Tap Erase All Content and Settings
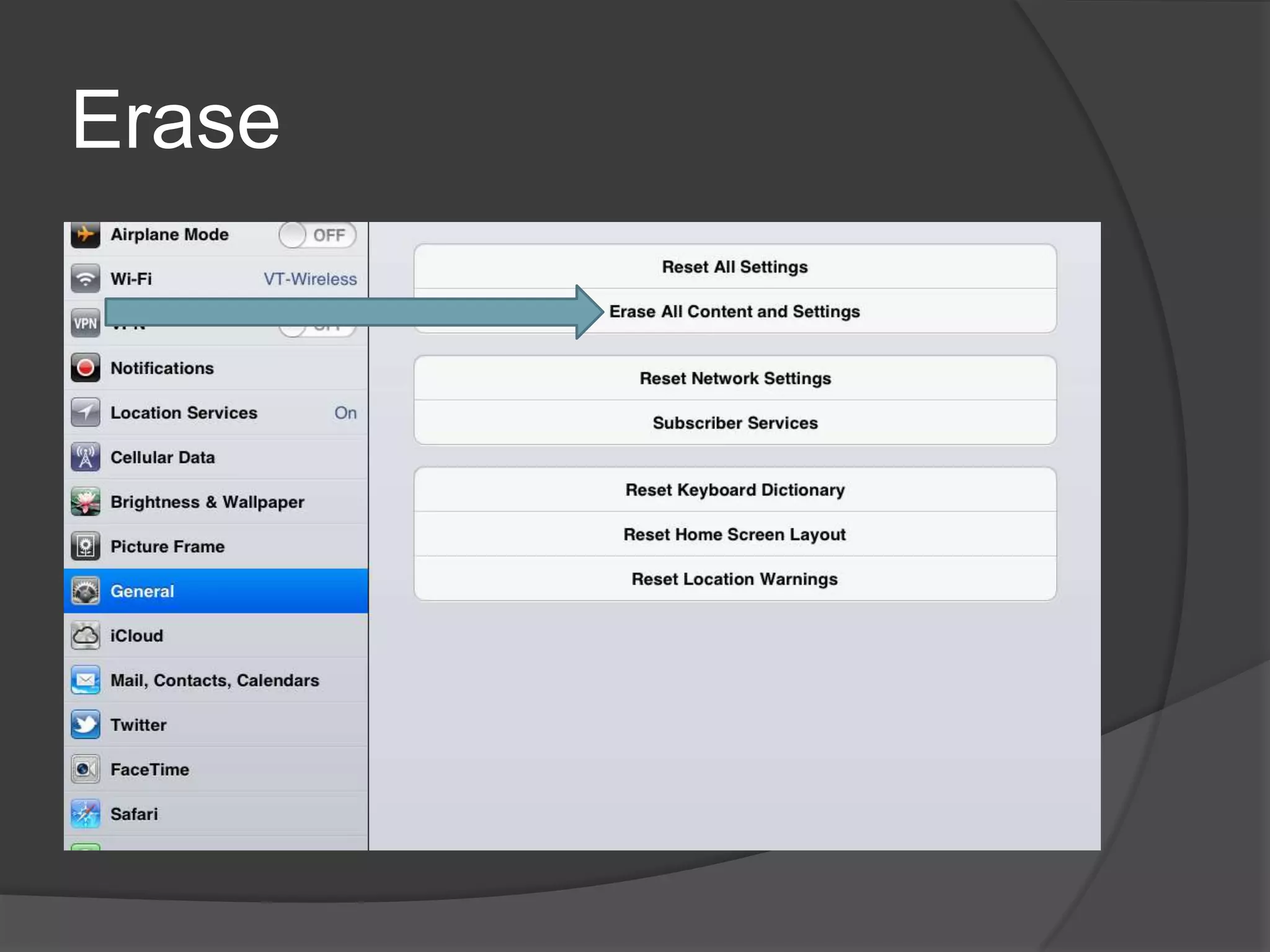The width and height of the screenshot is (1270, 952). point(734,312)
